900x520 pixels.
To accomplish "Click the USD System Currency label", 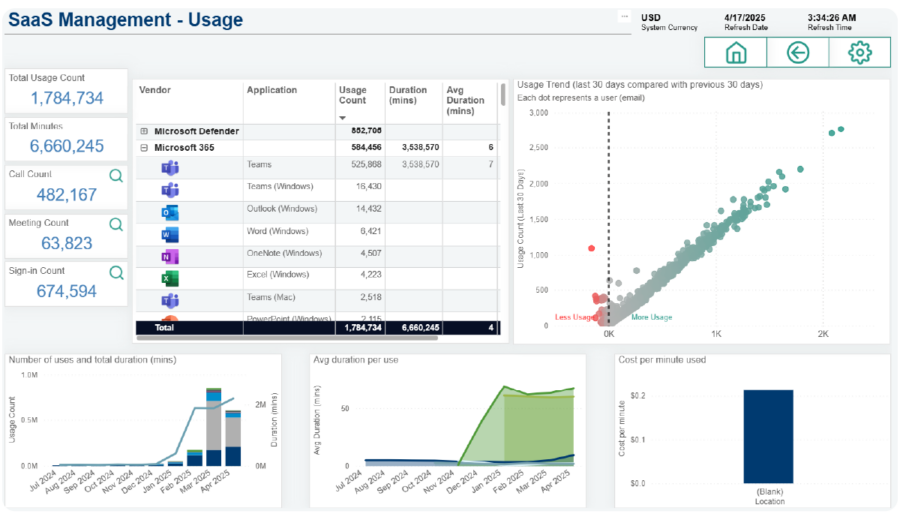I will (x=669, y=22).
